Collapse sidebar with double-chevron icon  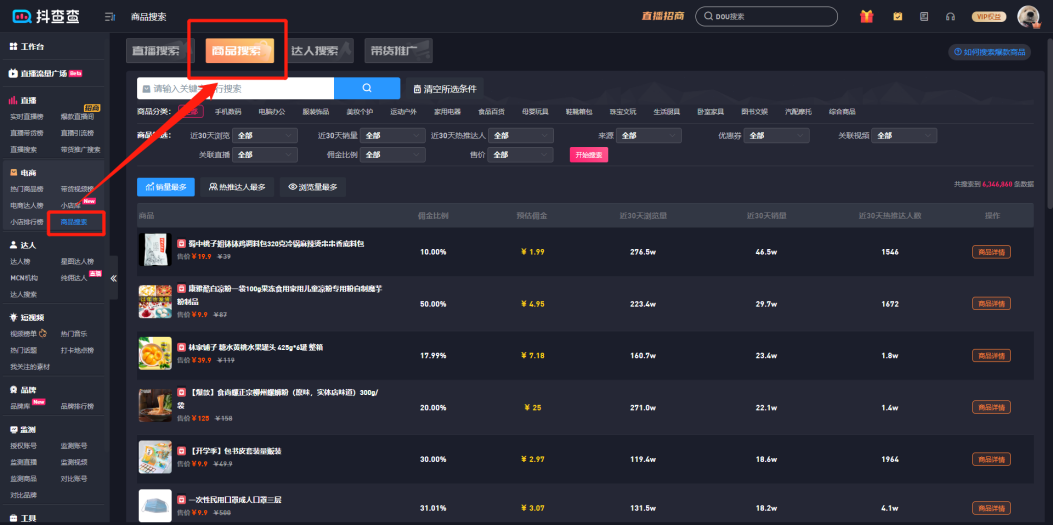tap(113, 278)
